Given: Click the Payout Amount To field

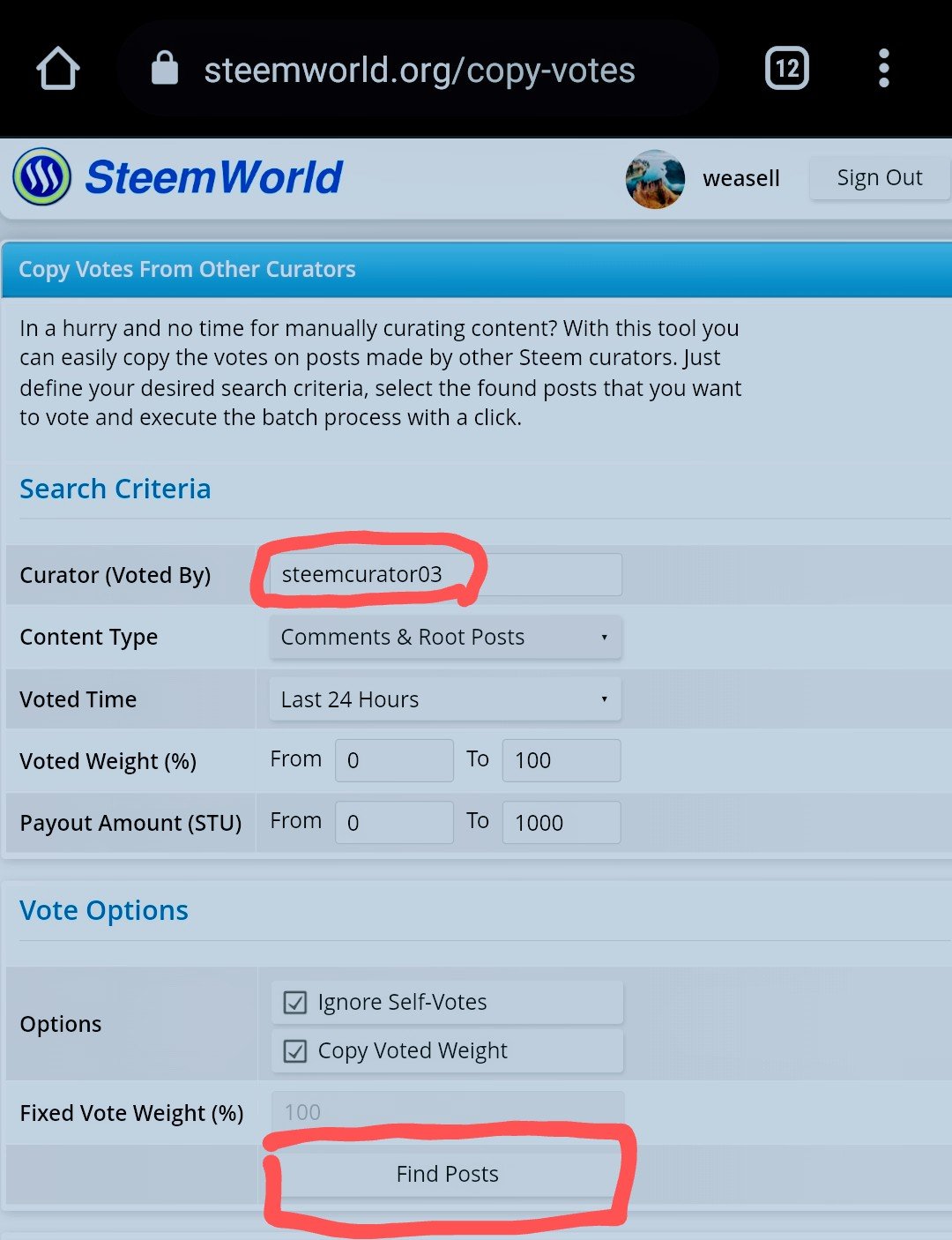Looking at the screenshot, I should [x=562, y=822].
